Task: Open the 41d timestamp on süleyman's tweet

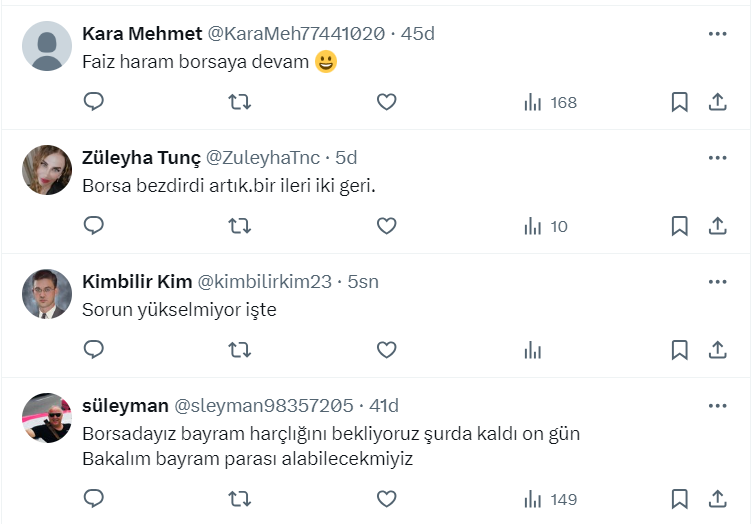Action: [x=384, y=405]
